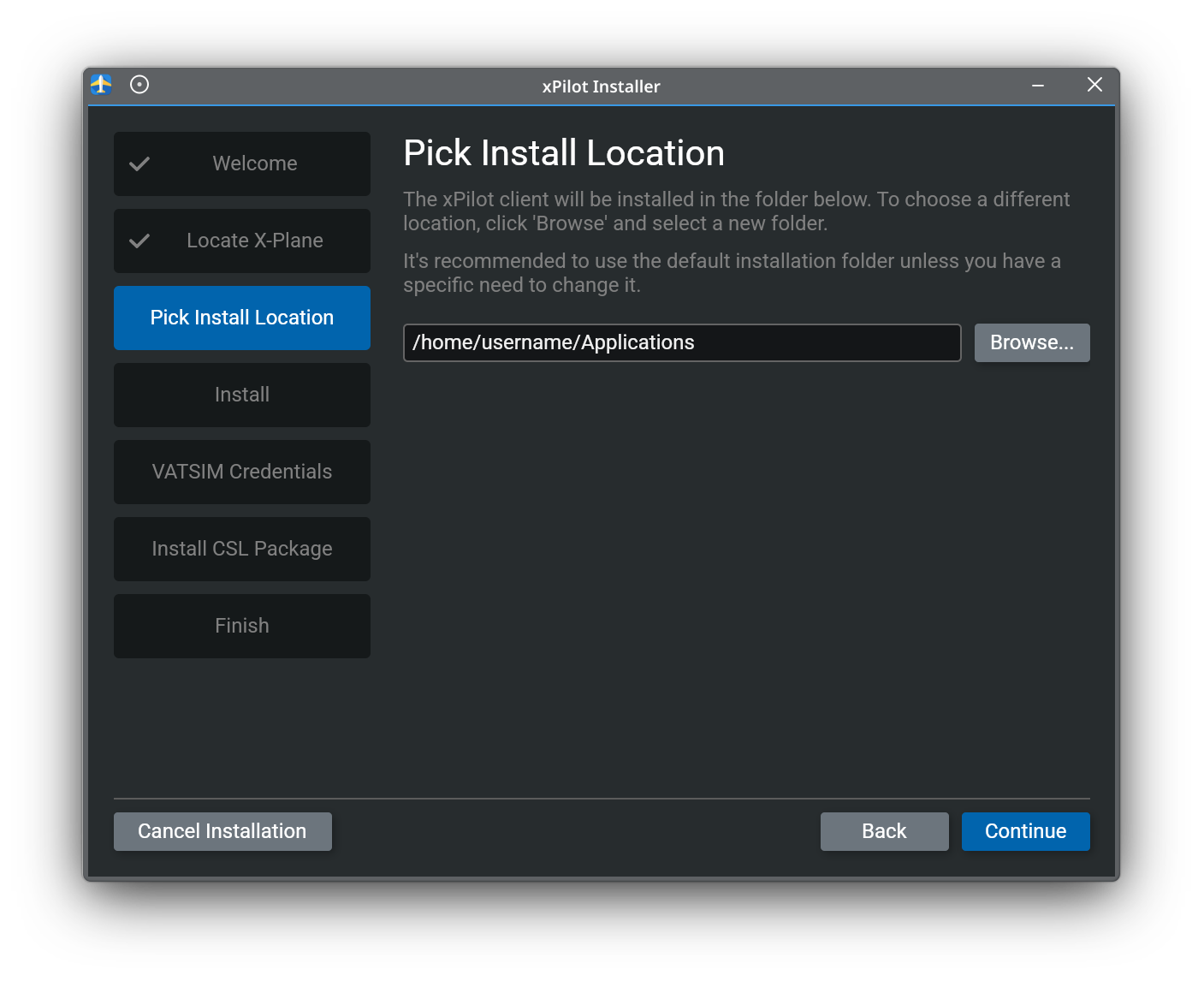
Task: Click the xPilot airplane icon in titlebar
Action: [101, 85]
